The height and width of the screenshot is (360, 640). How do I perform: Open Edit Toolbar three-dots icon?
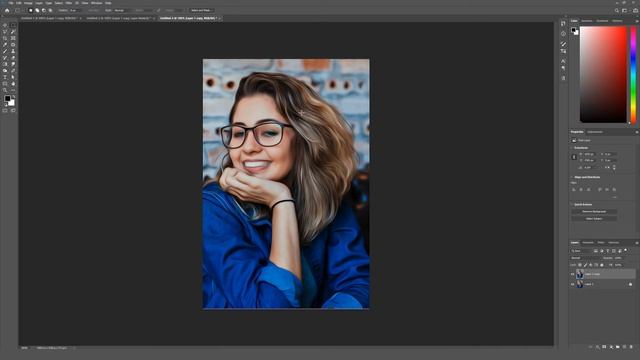[13, 91]
